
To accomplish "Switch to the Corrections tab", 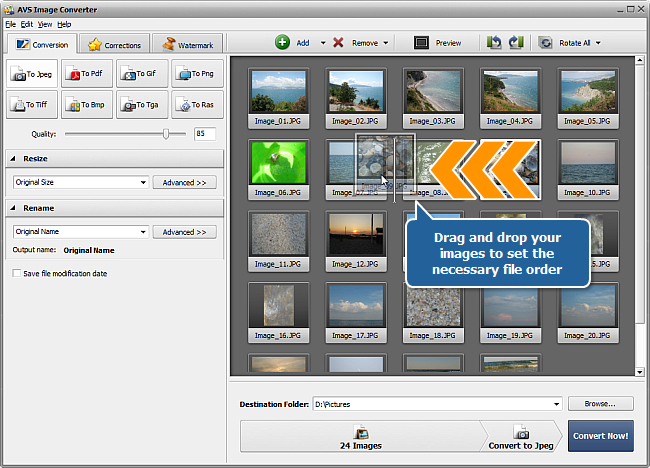I will [114, 45].
